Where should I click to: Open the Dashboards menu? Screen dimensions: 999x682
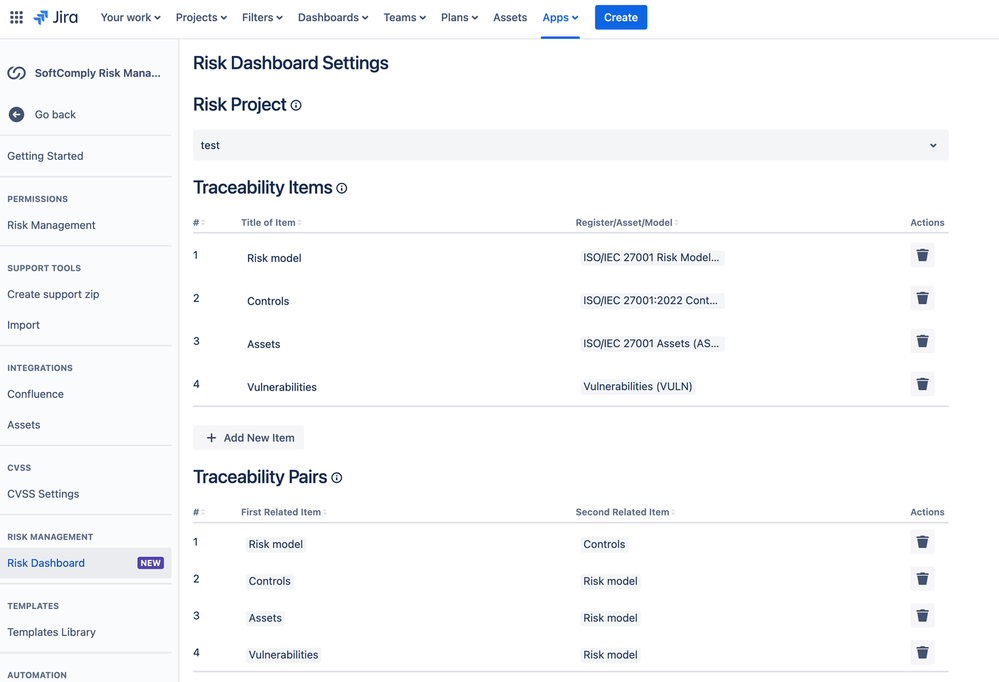point(332,17)
